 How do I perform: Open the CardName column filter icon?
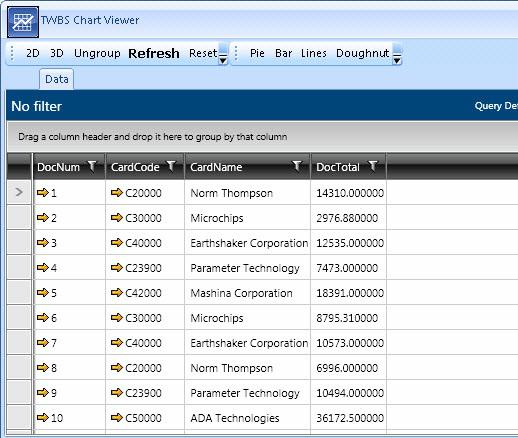[x=297, y=166]
